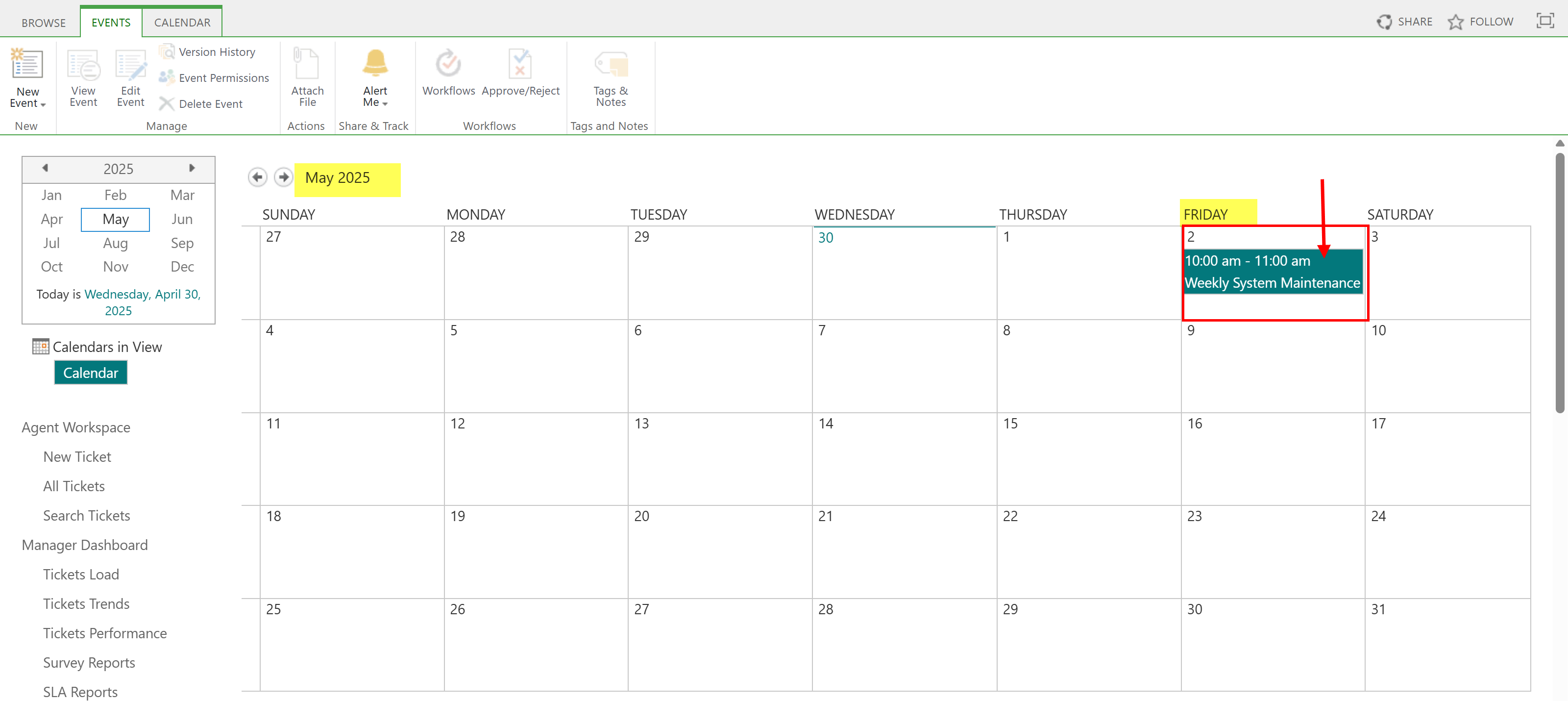
Task: Click Delete Event in Manage group
Action: tap(210, 104)
